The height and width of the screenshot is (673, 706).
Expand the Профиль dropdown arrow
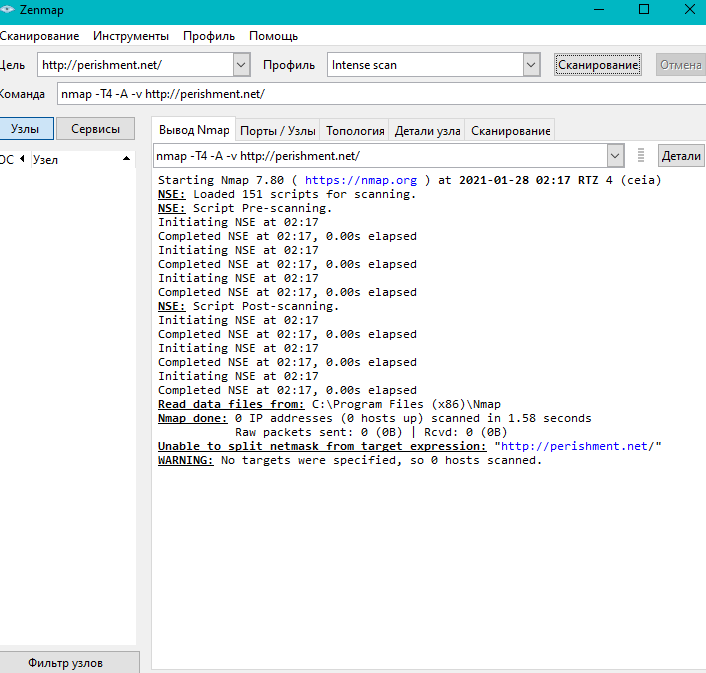[x=531, y=65]
